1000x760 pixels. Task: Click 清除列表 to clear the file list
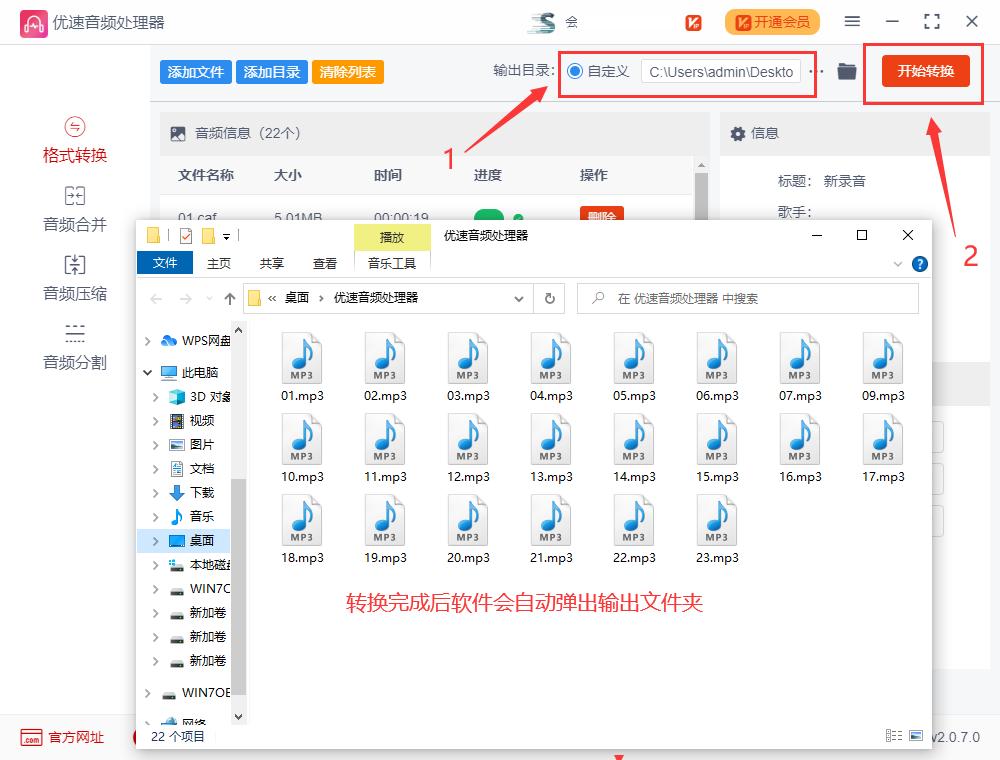pos(347,72)
